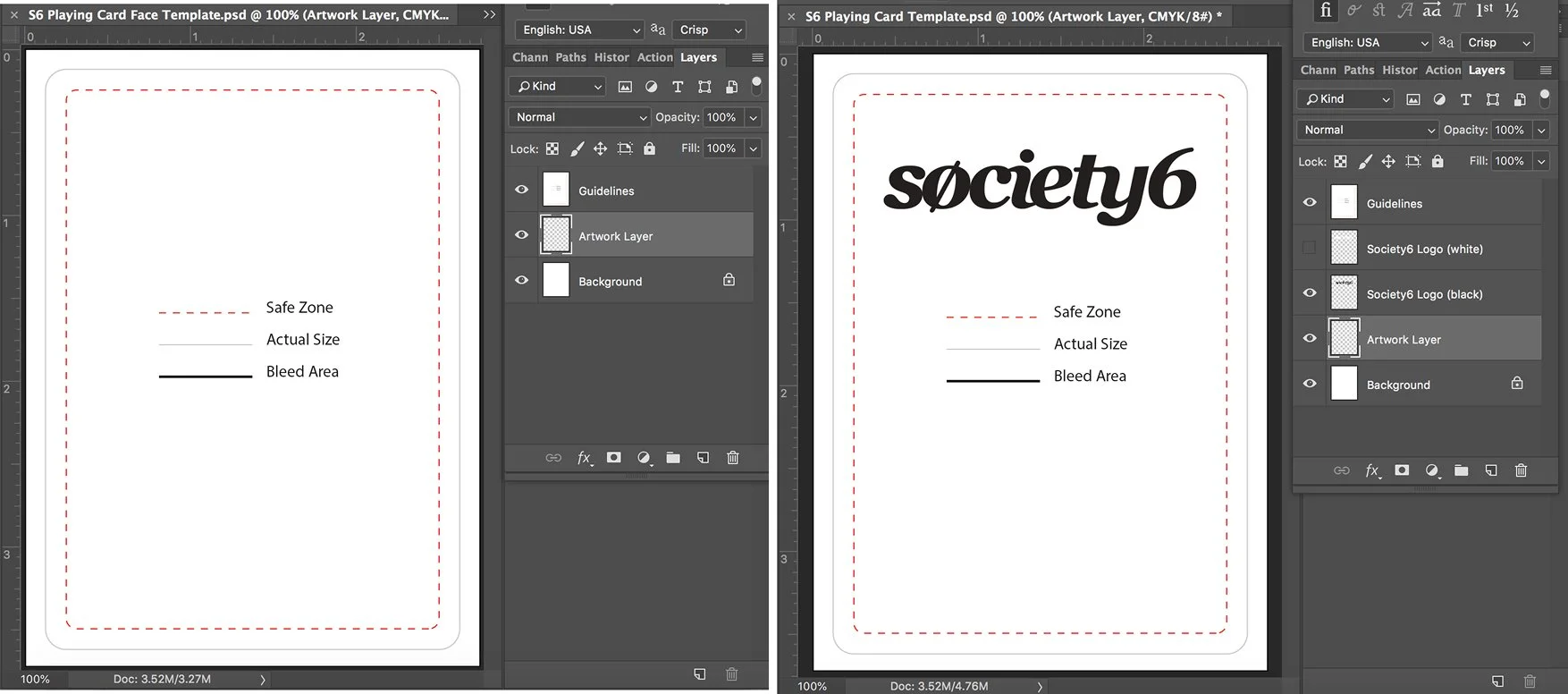Open Crisp anti-aliasing dropdown in left window

709,30
